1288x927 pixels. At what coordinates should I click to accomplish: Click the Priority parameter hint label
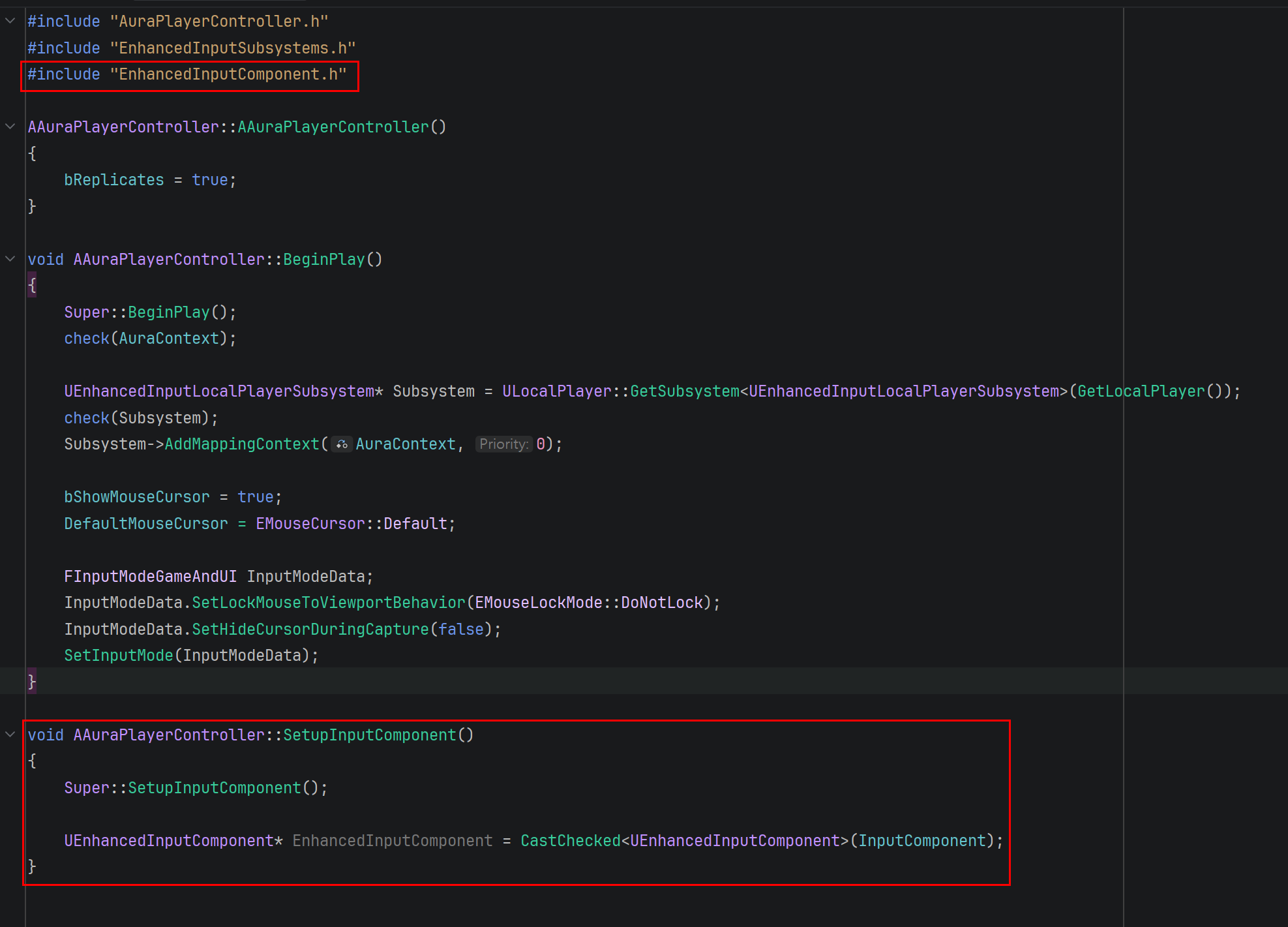point(503,444)
